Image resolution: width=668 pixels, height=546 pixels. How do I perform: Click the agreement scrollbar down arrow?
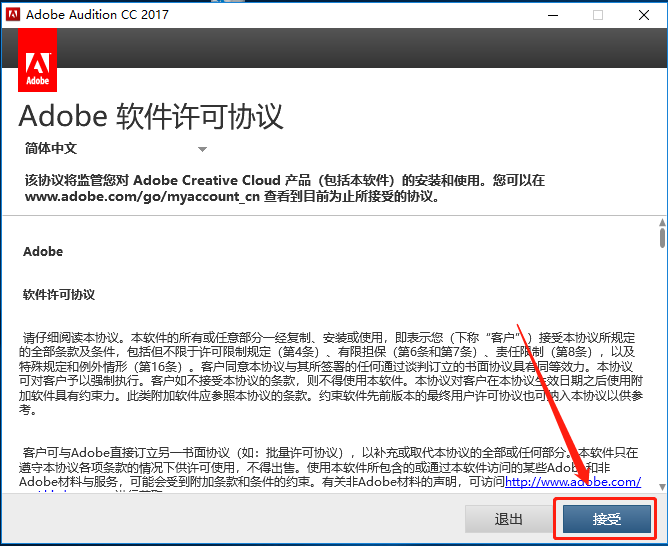(662, 486)
